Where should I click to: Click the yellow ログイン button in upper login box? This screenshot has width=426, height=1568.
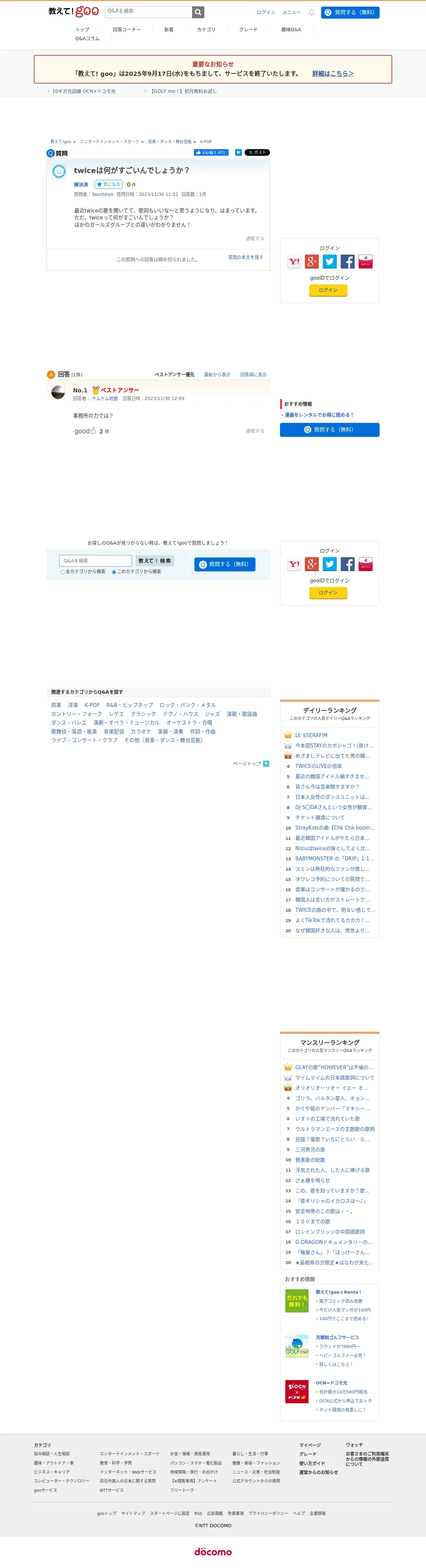tap(328, 290)
